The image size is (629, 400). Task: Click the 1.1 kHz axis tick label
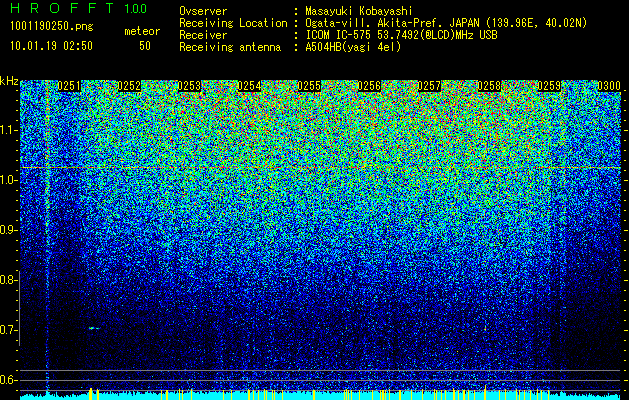[8, 130]
